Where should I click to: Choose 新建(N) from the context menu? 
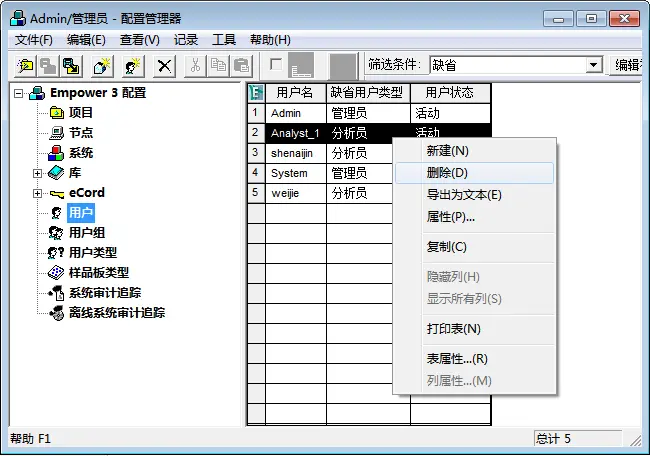click(474, 150)
